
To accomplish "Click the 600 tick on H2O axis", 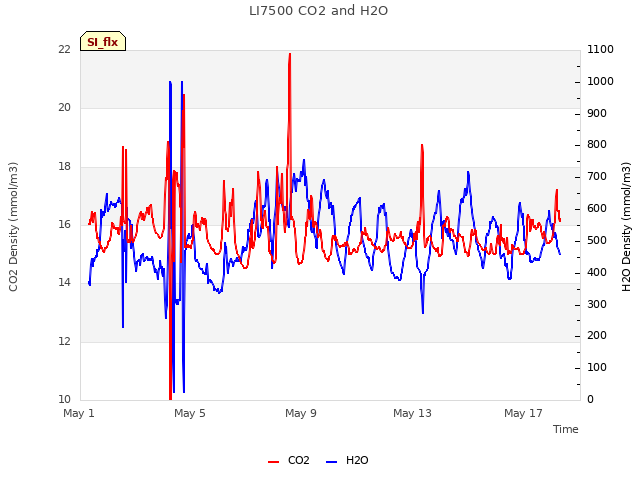I will click(597, 209).
